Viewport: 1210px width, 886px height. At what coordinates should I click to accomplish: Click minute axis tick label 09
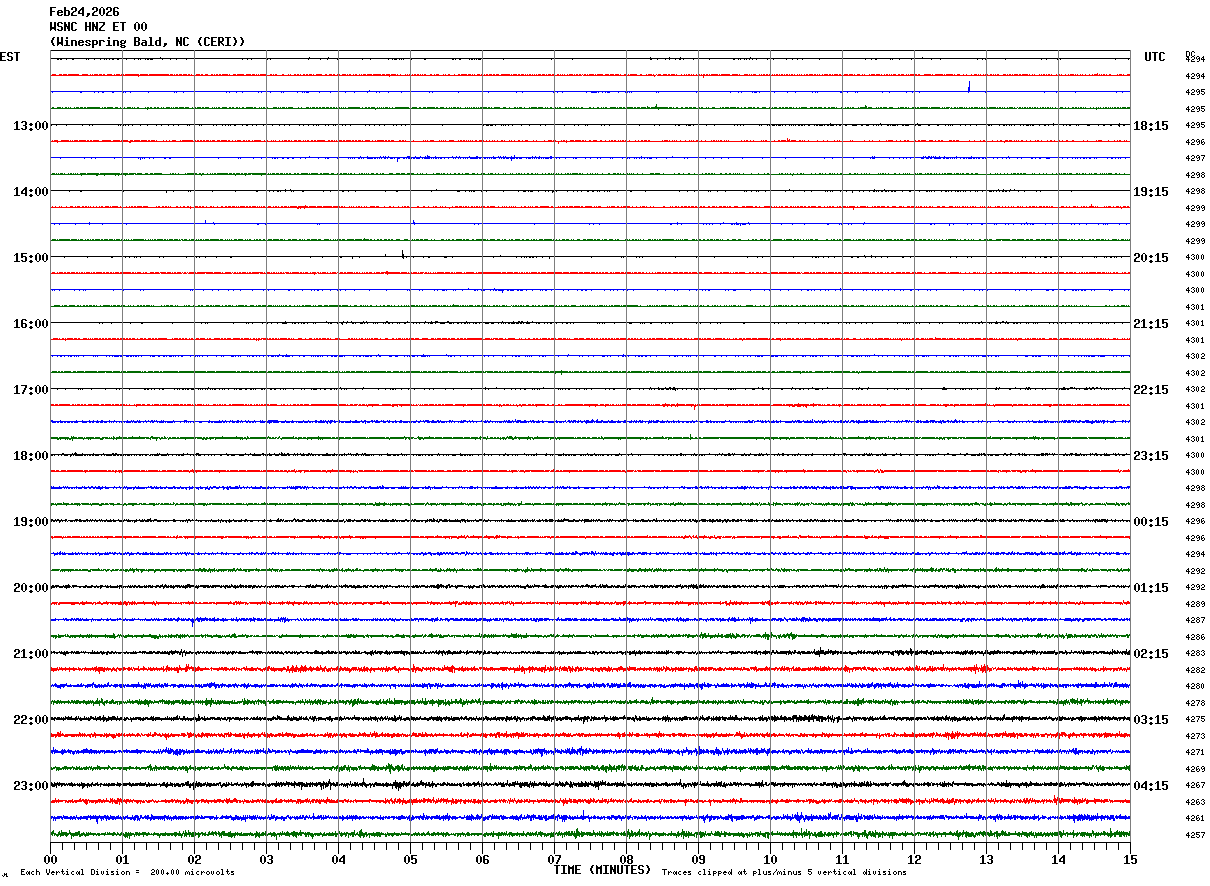[698, 860]
